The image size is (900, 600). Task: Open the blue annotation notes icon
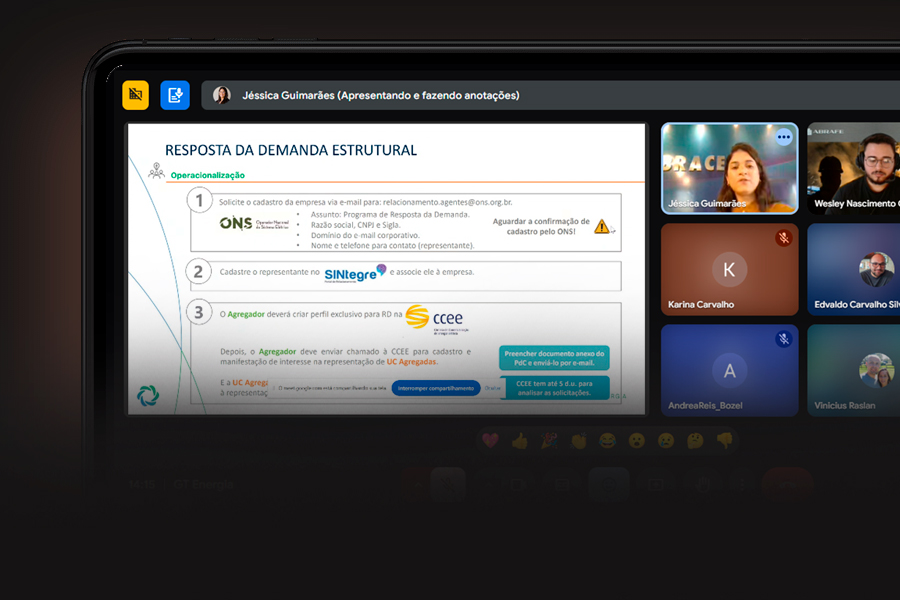coord(175,95)
